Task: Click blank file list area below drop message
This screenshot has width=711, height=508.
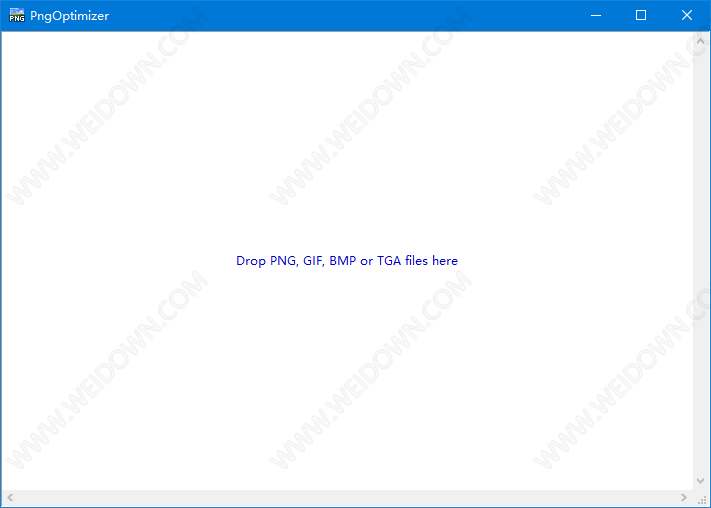Action: coord(347,380)
